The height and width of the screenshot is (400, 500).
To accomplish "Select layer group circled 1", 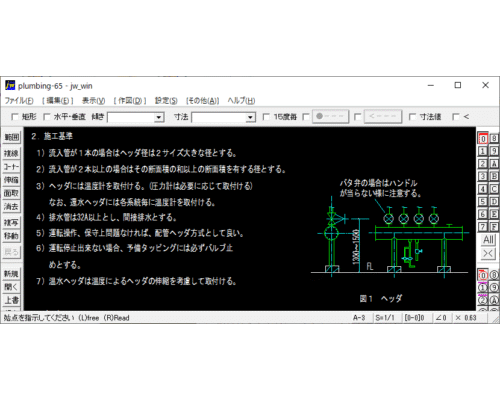I will (x=483, y=288).
